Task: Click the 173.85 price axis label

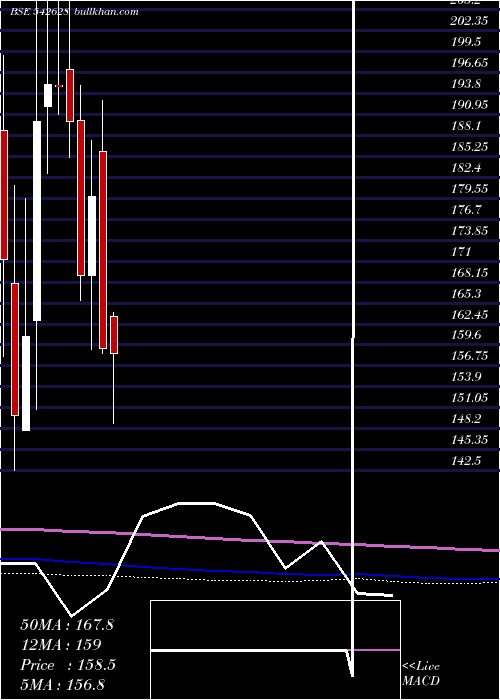Action: click(469, 231)
